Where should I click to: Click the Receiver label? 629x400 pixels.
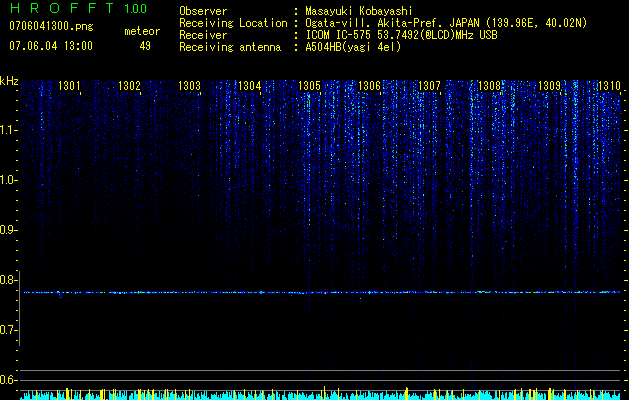pos(203,35)
